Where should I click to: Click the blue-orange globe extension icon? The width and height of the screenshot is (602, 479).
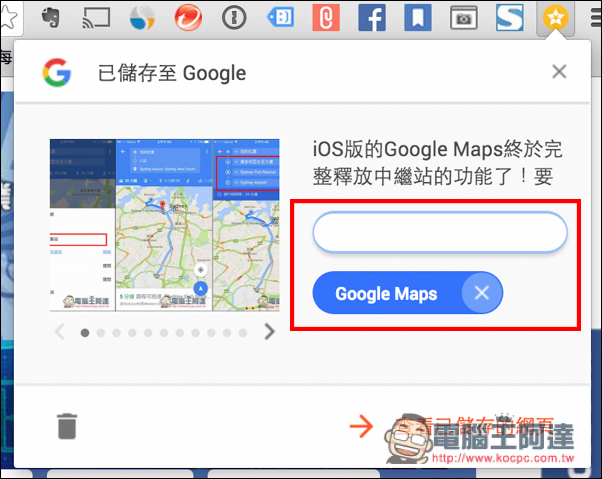142,18
